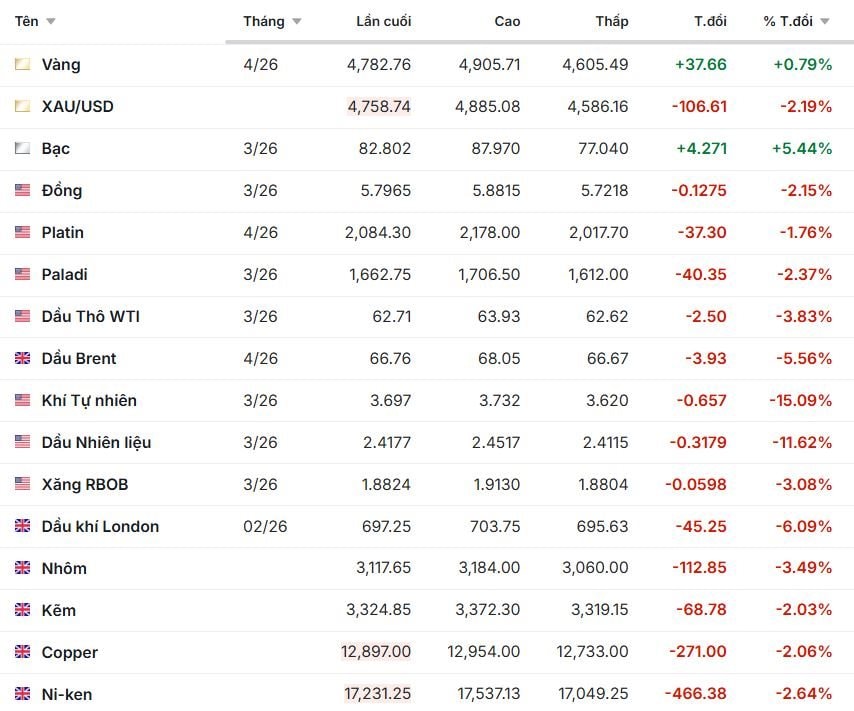Open the Platin commodity link
Screen dimensions: 854x711
(x=63, y=232)
